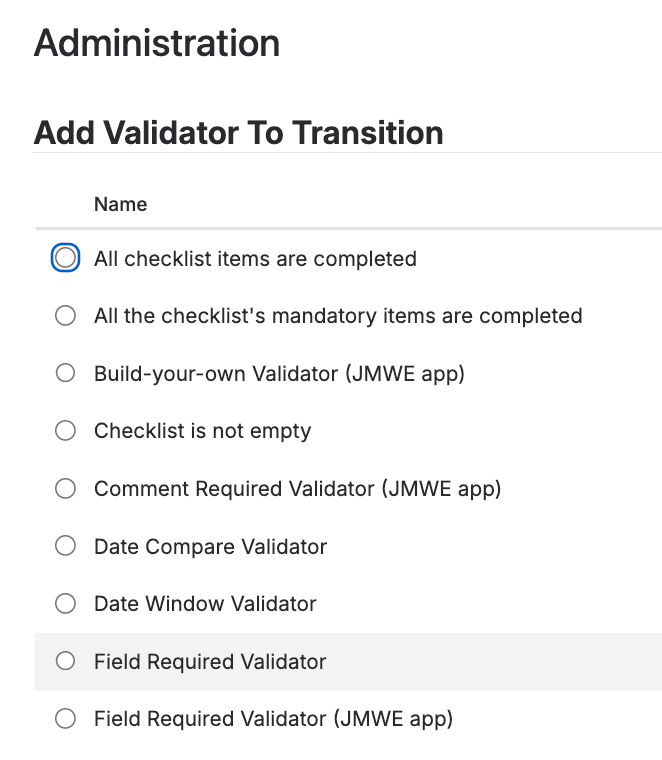The width and height of the screenshot is (662, 760).
Task: Click the 'Field Required Validator (JMWE app)' label
Action: click(273, 719)
